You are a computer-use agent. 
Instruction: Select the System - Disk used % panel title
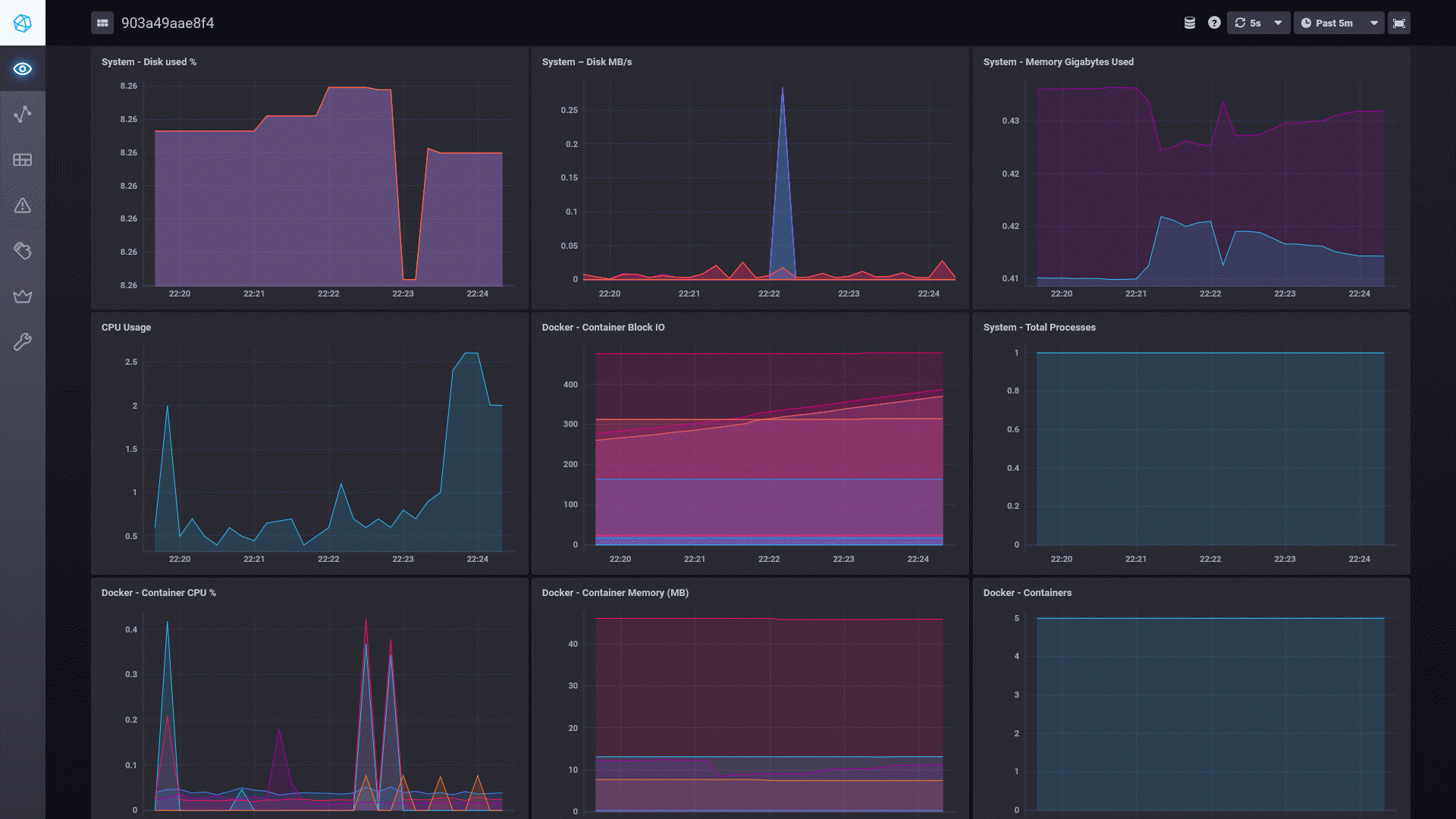coord(149,62)
